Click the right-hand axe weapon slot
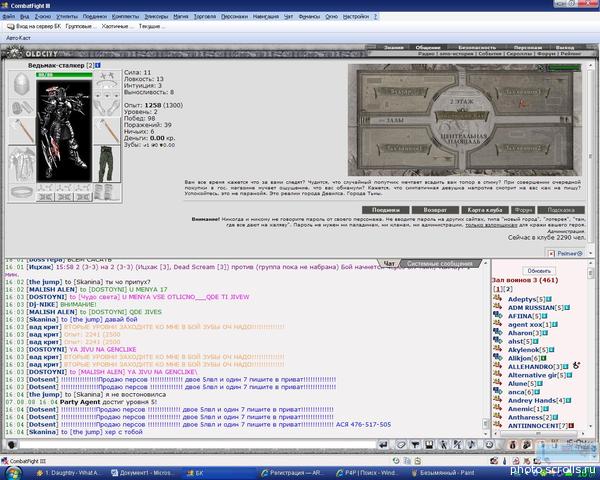Viewport: 600px width, 480px height. [x=107, y=131]
